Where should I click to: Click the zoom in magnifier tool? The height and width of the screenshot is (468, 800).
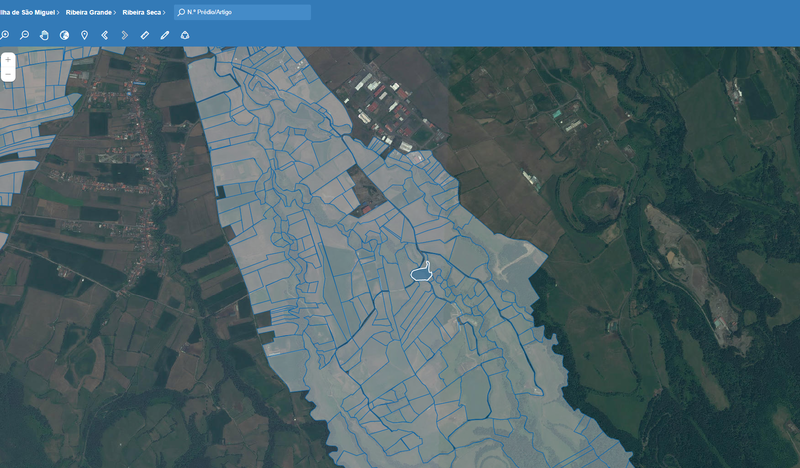click(x=4, y=35)
